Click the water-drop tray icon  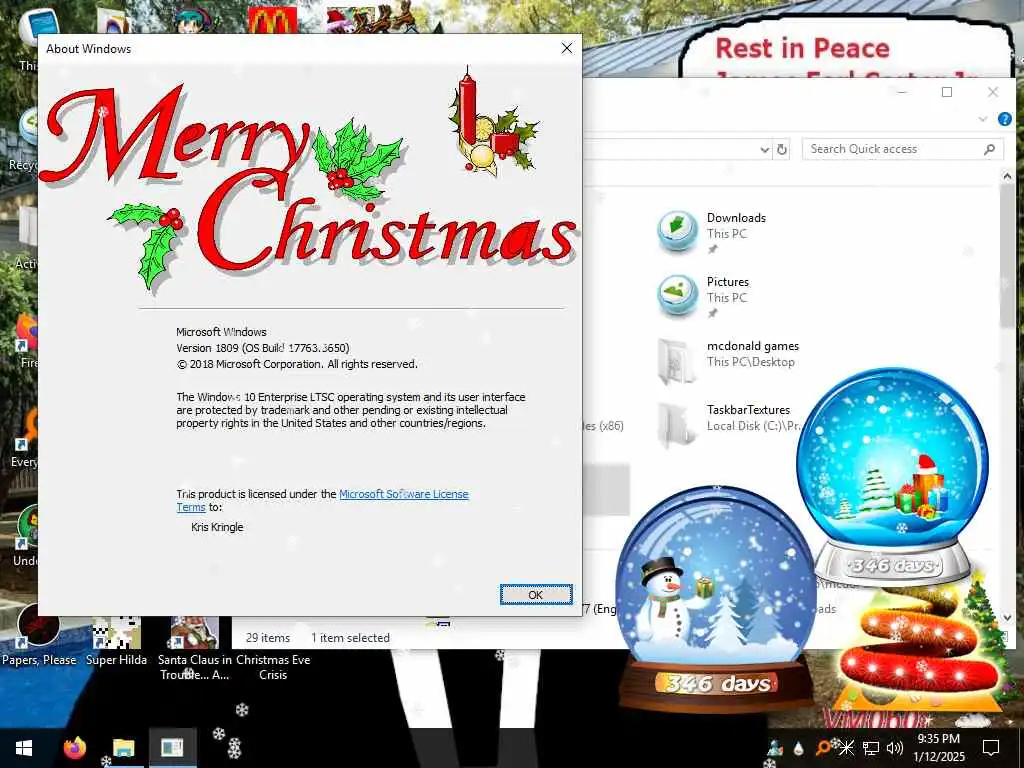pos(798,748)
